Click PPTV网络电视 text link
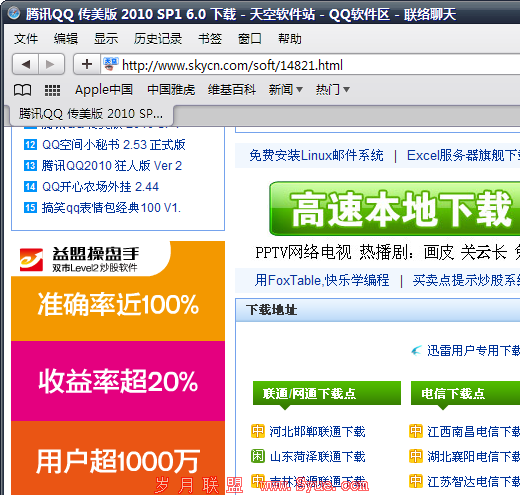This screenshot has height=495, width=520. pyautogui.click(x=303, y=252)
